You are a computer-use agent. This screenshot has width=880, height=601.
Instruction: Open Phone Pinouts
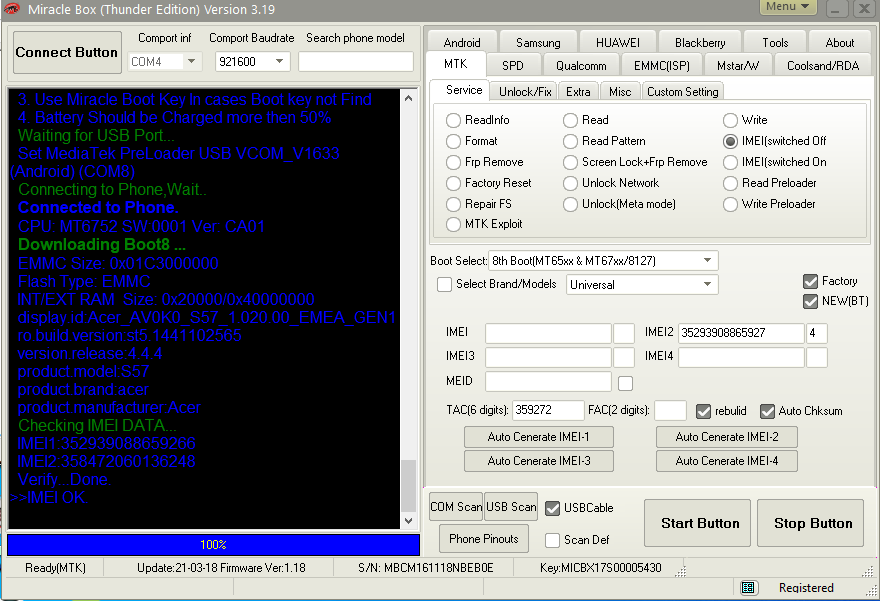pyautogui.click(x=484, y=539)
